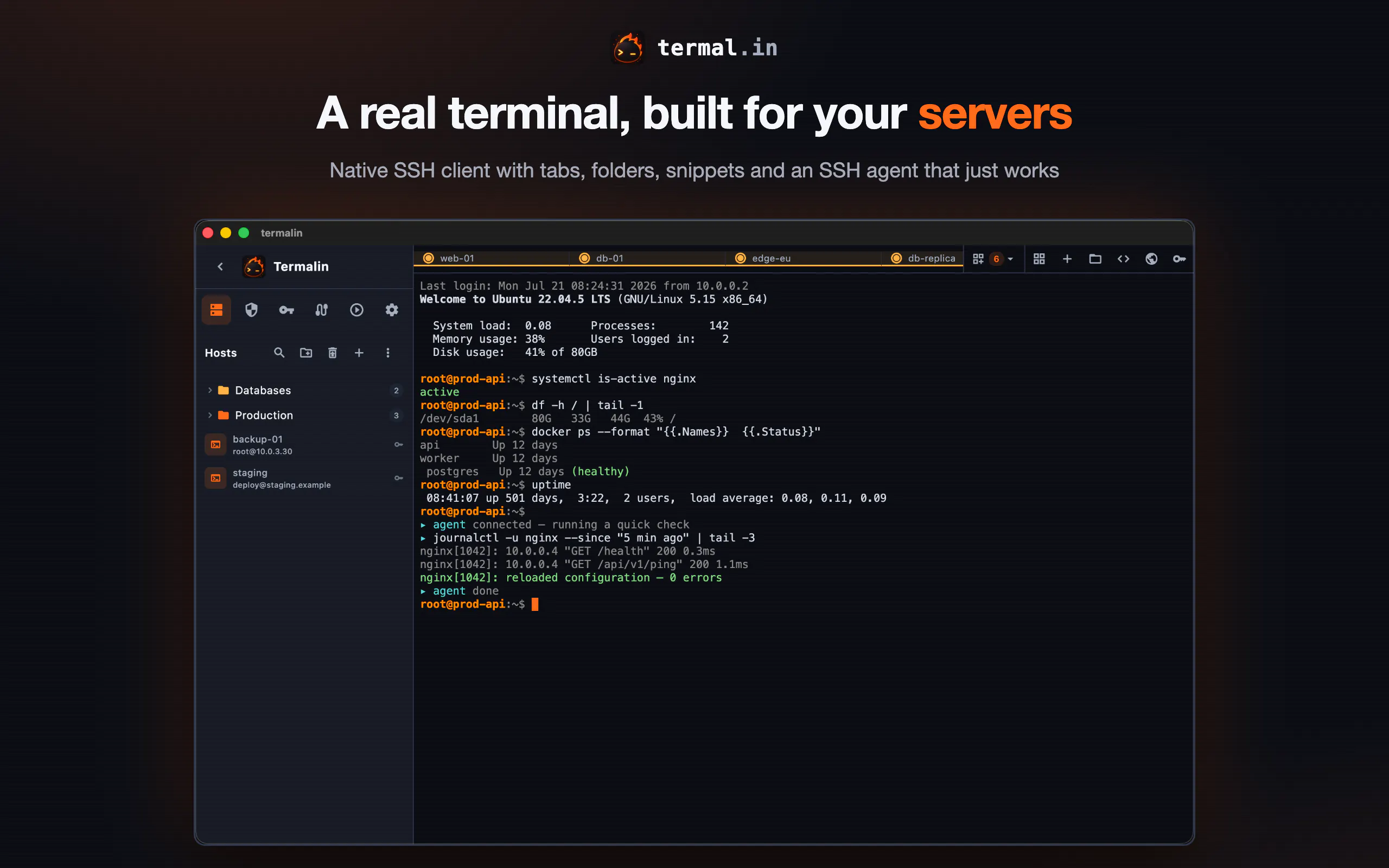Open the Hosts section icon in sidebar

coord(216,310)
